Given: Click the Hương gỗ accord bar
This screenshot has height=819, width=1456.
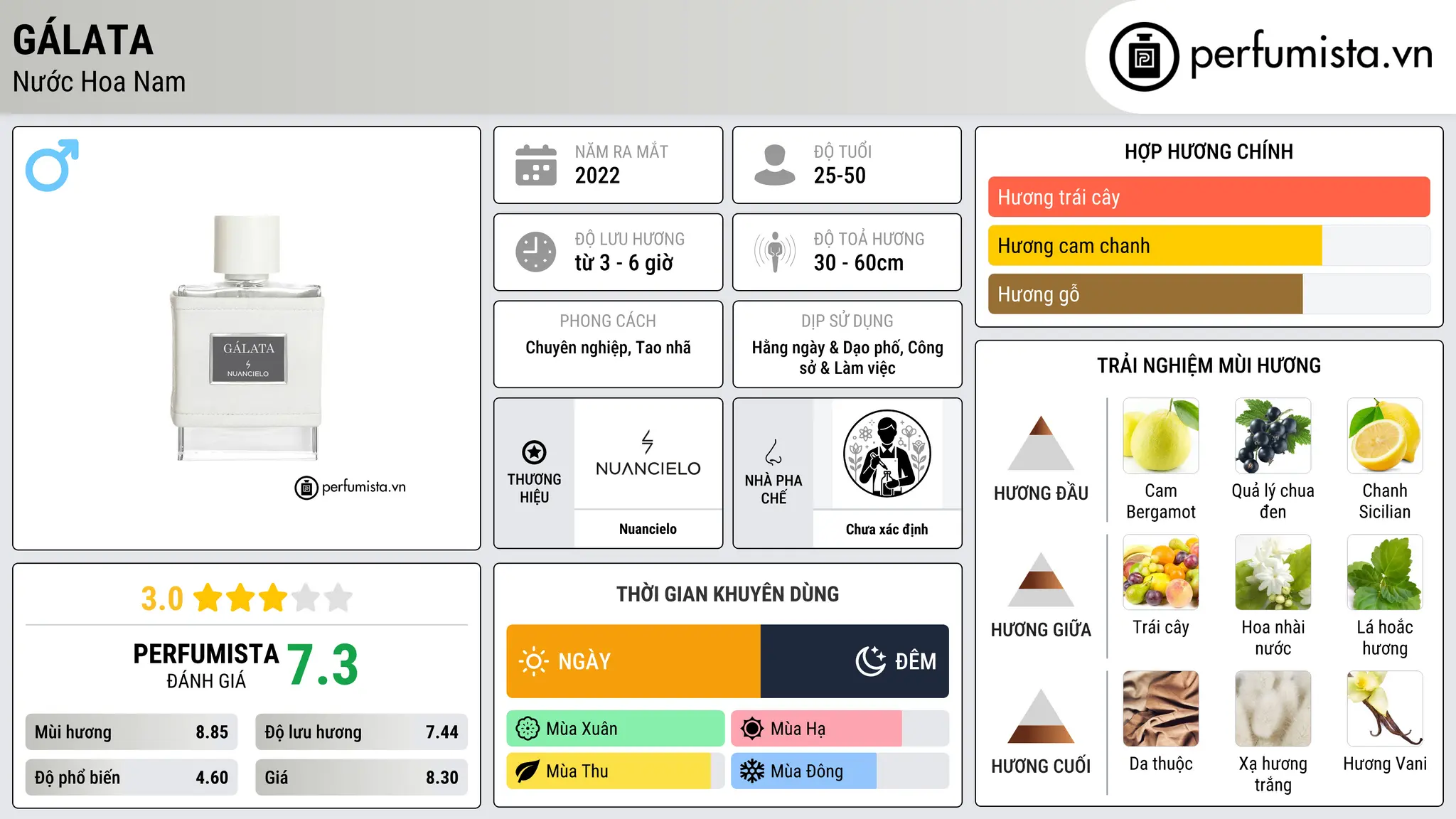Looking at the screenshot, I should click(1209, 294).
